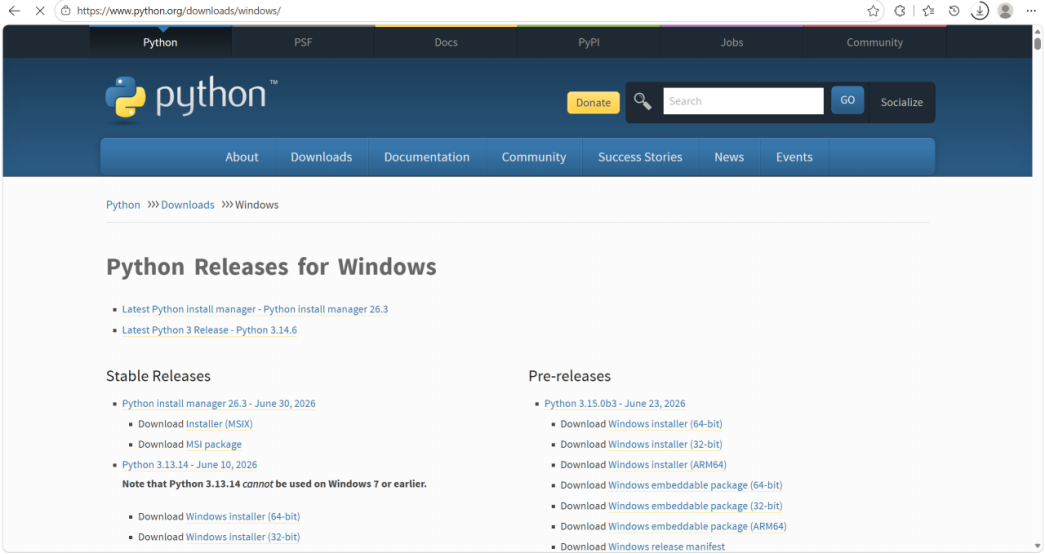This screenshot has height=554, width=1045.
Task: Click the magnifying glass search icon
Action: 642,101
